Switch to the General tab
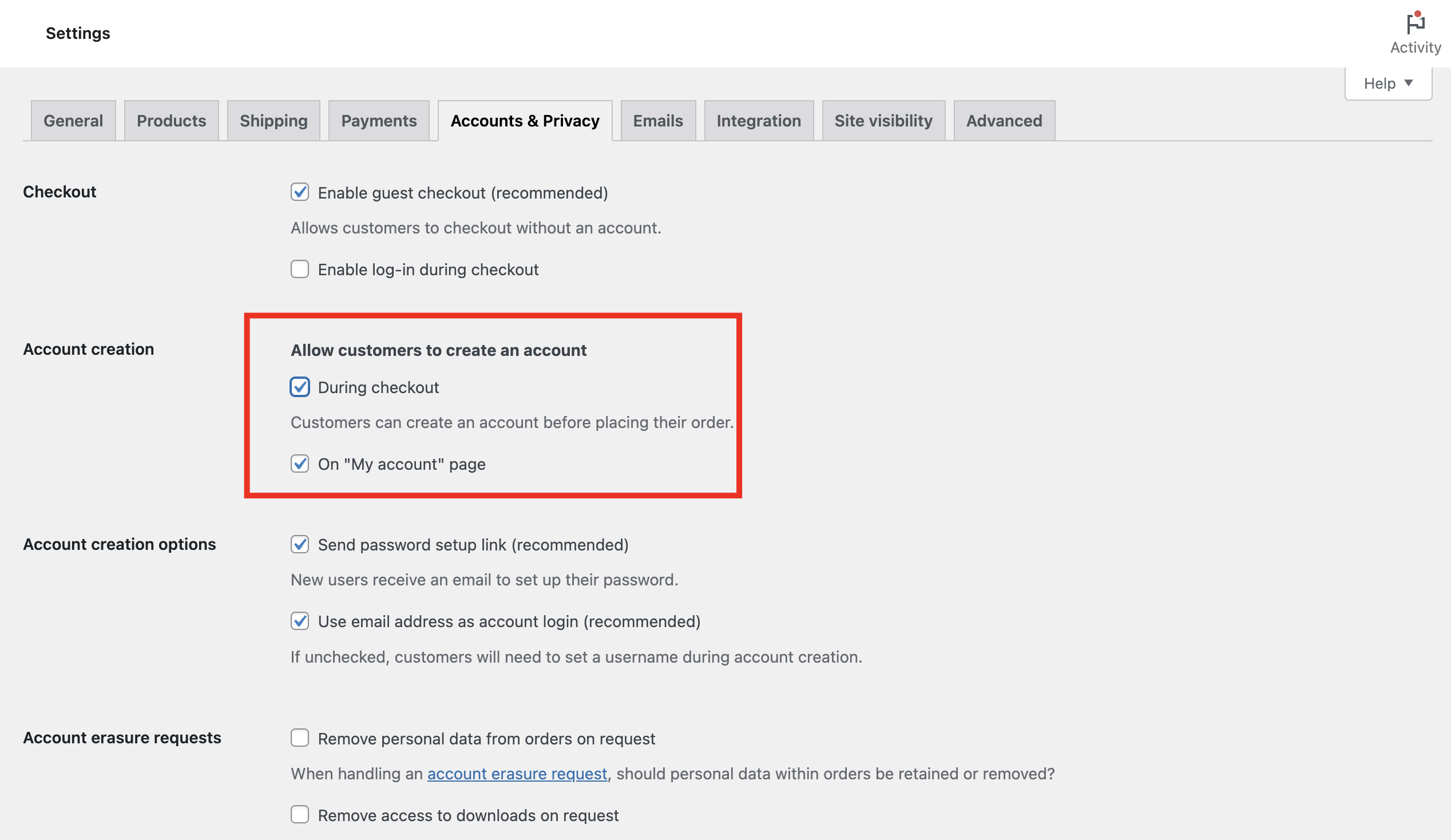 pyautogui.click(x=73, y=121)
